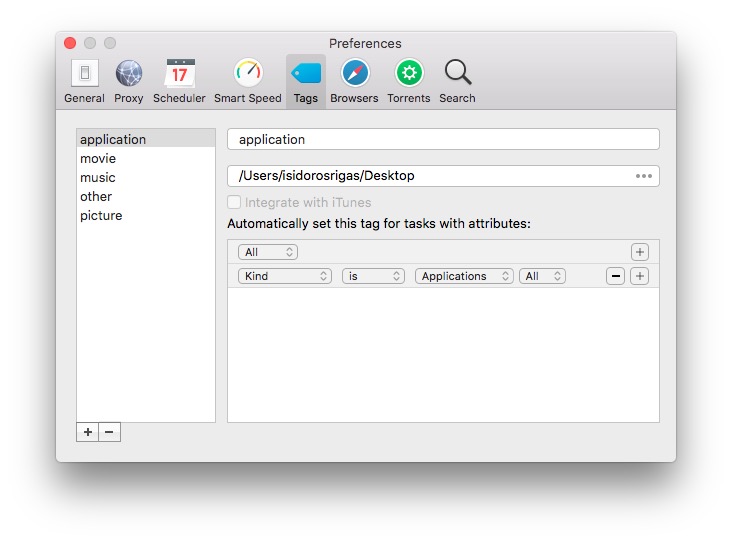The image size is (732, 542).
Task: Select the Tags toolbar tab
Action: tap(305, 80)
